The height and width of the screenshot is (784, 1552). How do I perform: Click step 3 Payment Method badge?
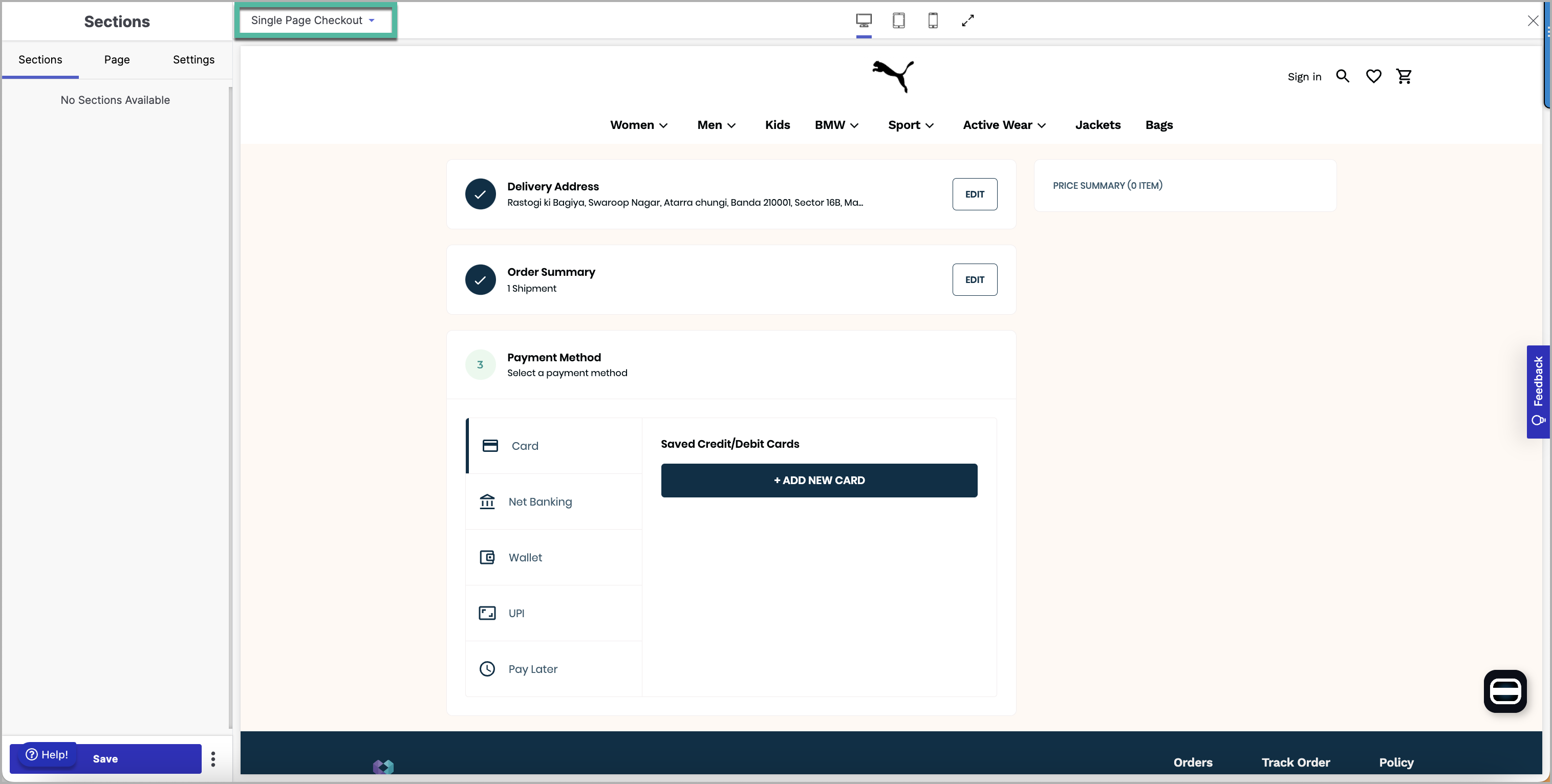point(480,364)
